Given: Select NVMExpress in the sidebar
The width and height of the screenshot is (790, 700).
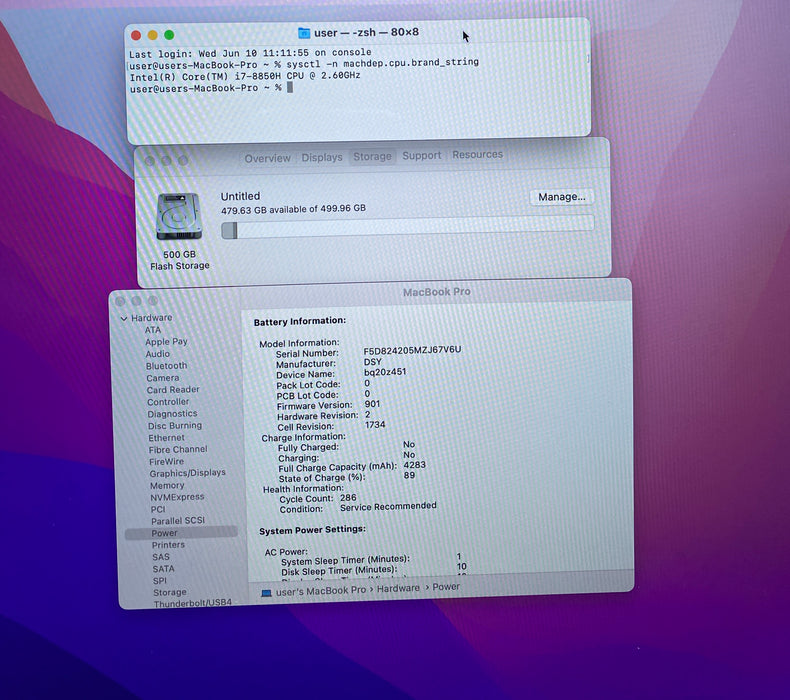Looking at the screenshot, I should 177,497.
